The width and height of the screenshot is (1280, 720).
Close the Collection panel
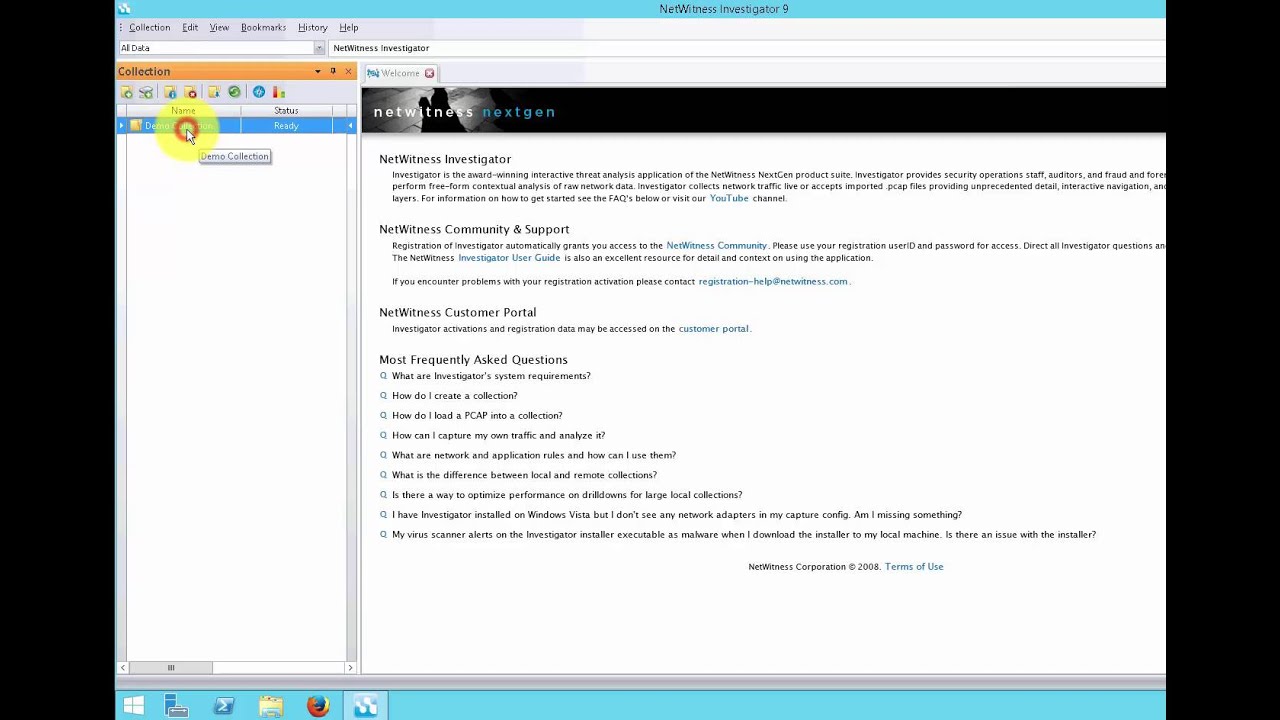348,71
